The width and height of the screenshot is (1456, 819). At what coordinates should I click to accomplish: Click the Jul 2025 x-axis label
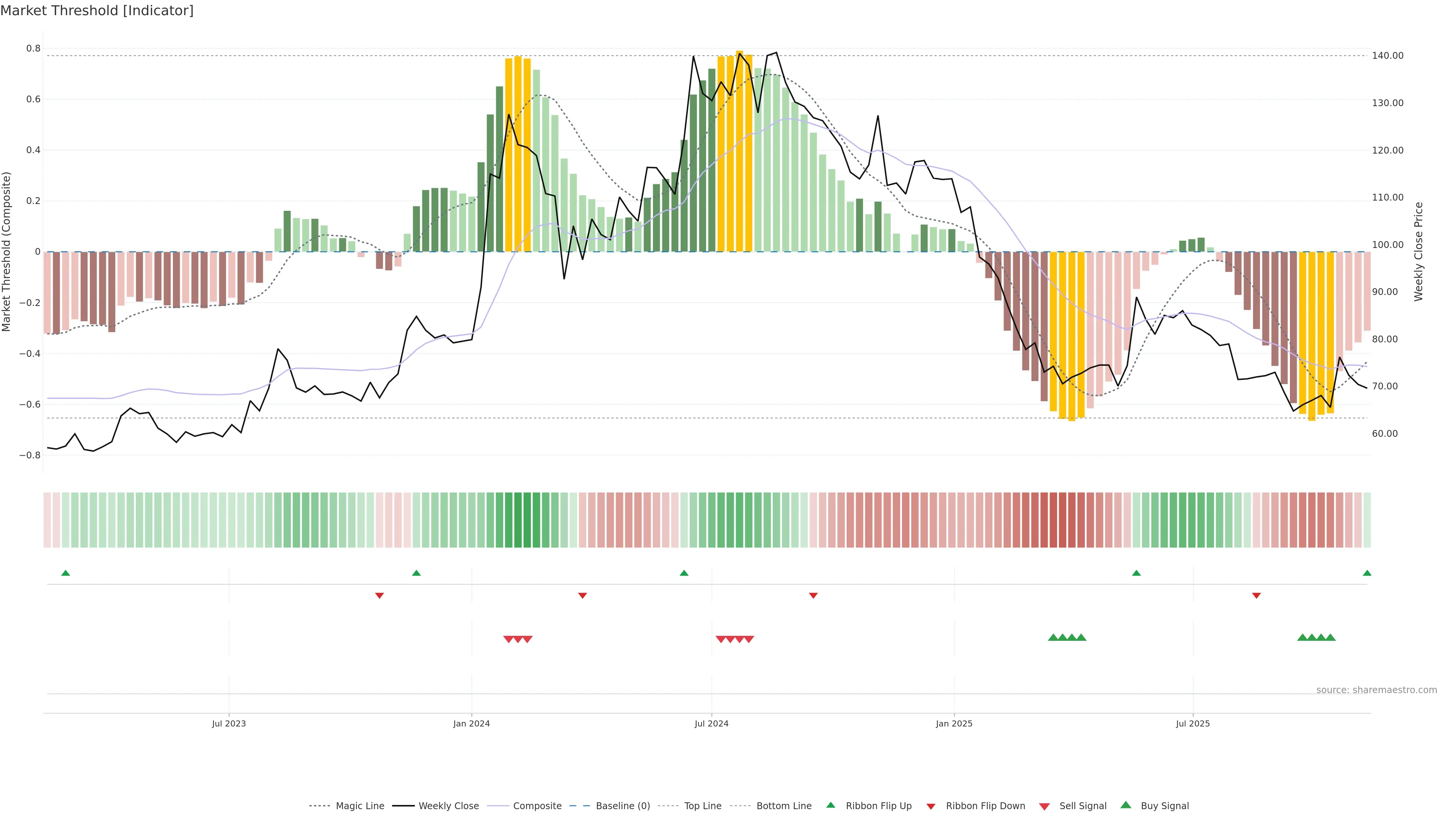1192,723
